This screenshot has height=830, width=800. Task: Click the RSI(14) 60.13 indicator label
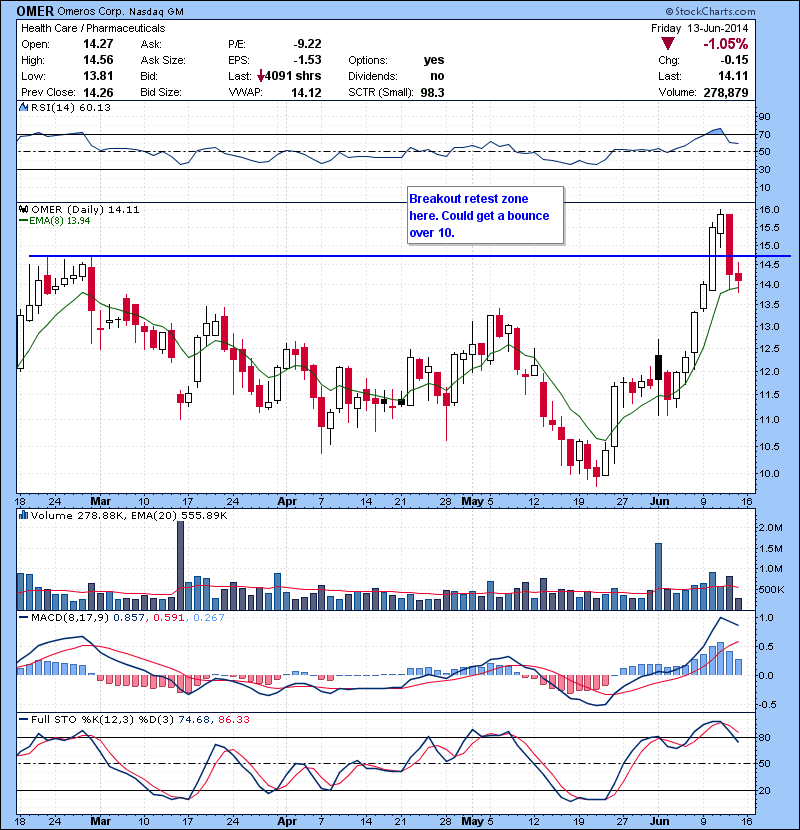[71, 107]
